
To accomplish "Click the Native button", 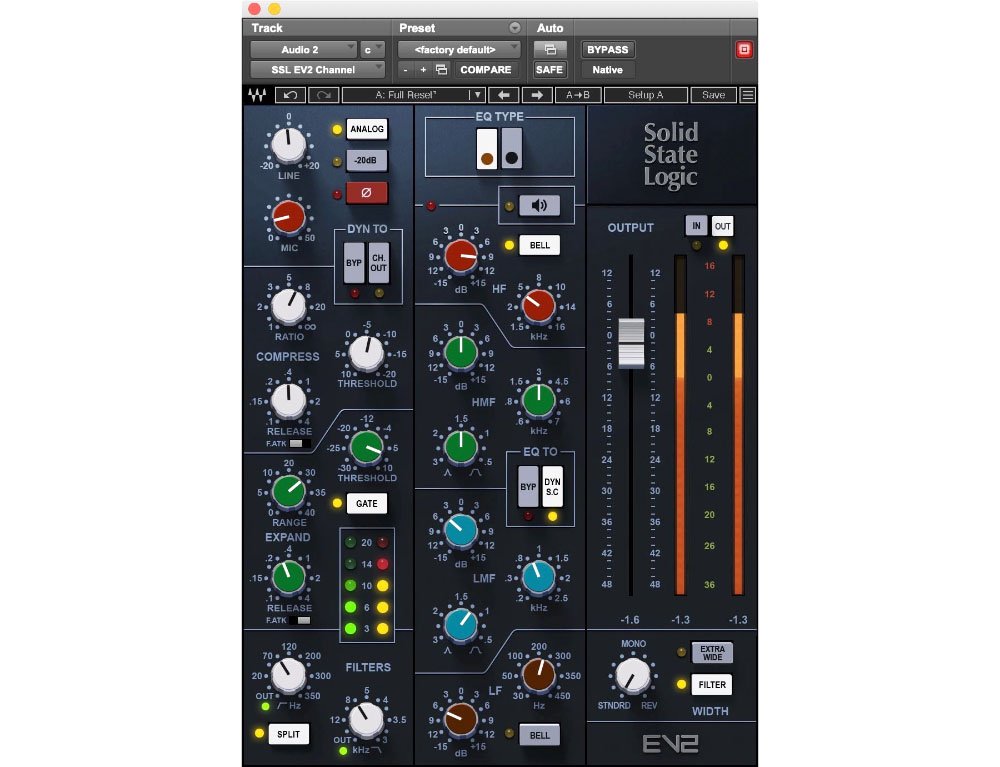I will (607, 69).
